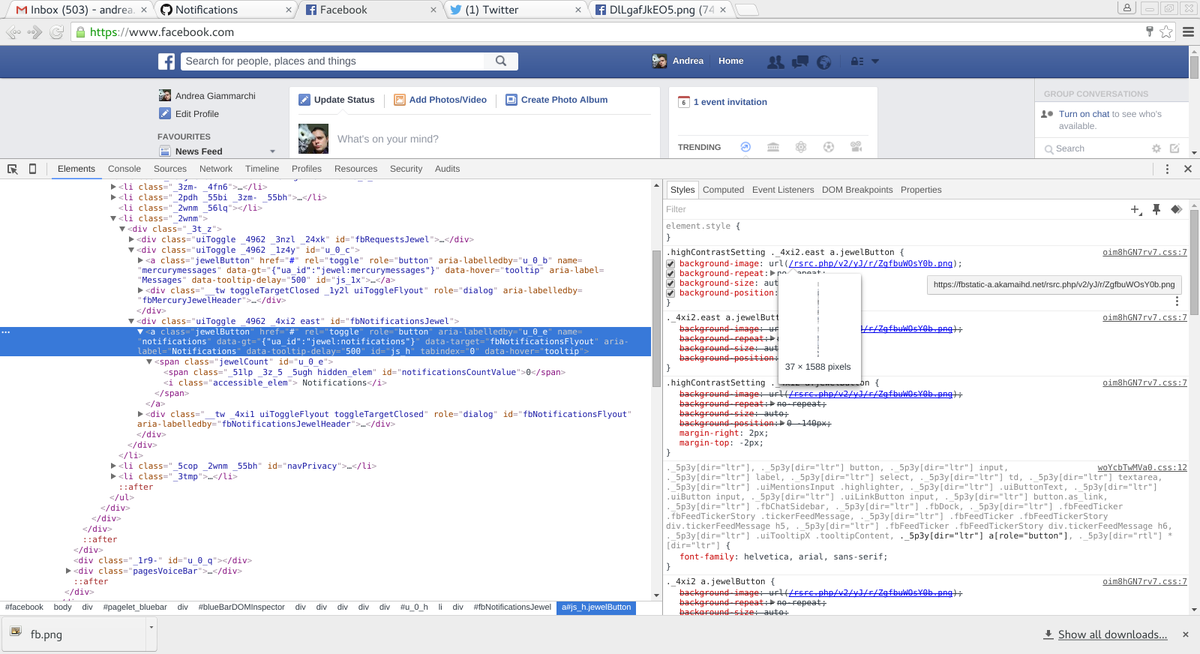The image size is (1200, 654).
Task: Click the Facebook search box
Action: [x=334, y=61]
